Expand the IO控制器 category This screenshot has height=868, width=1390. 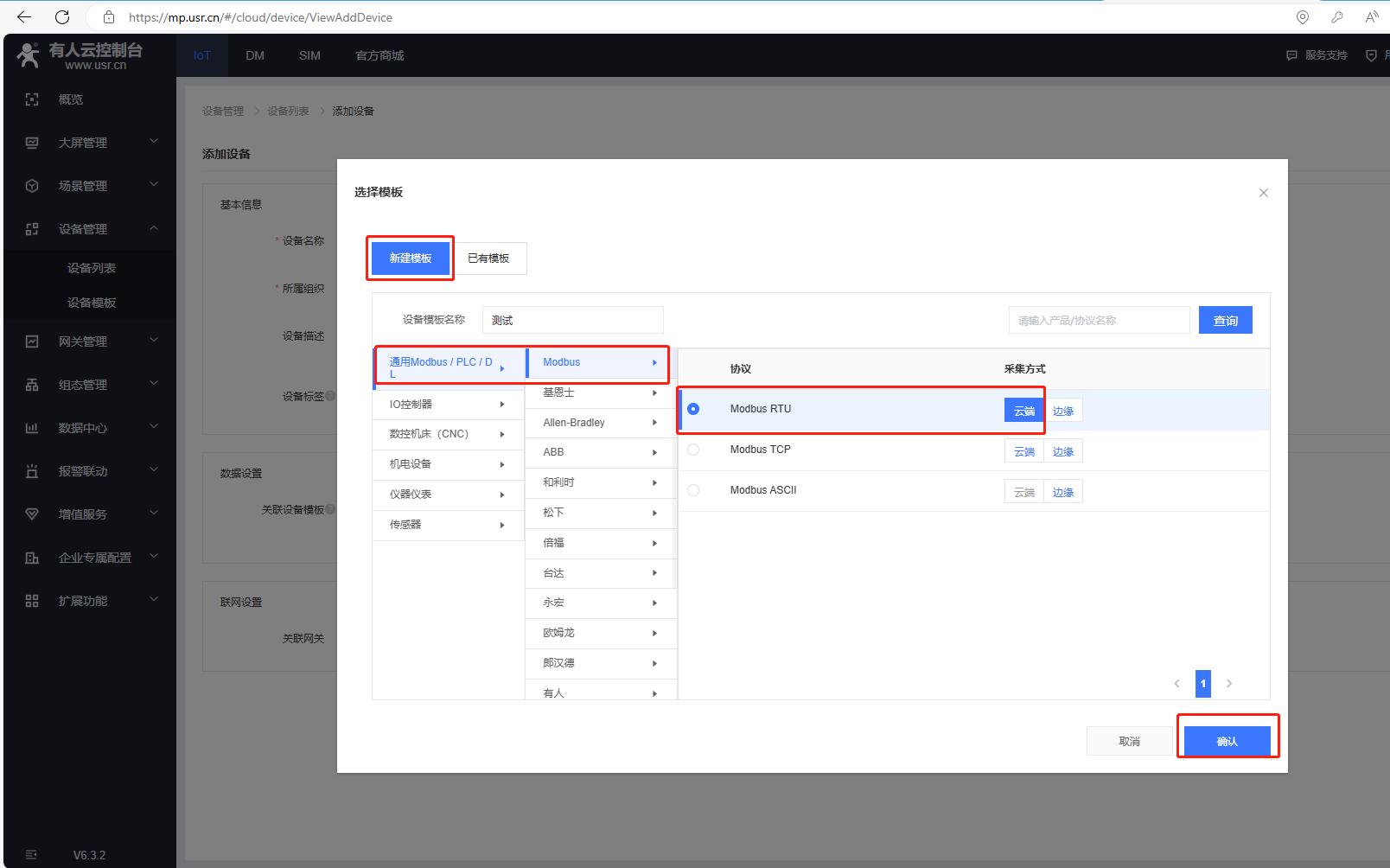(447, 405)
